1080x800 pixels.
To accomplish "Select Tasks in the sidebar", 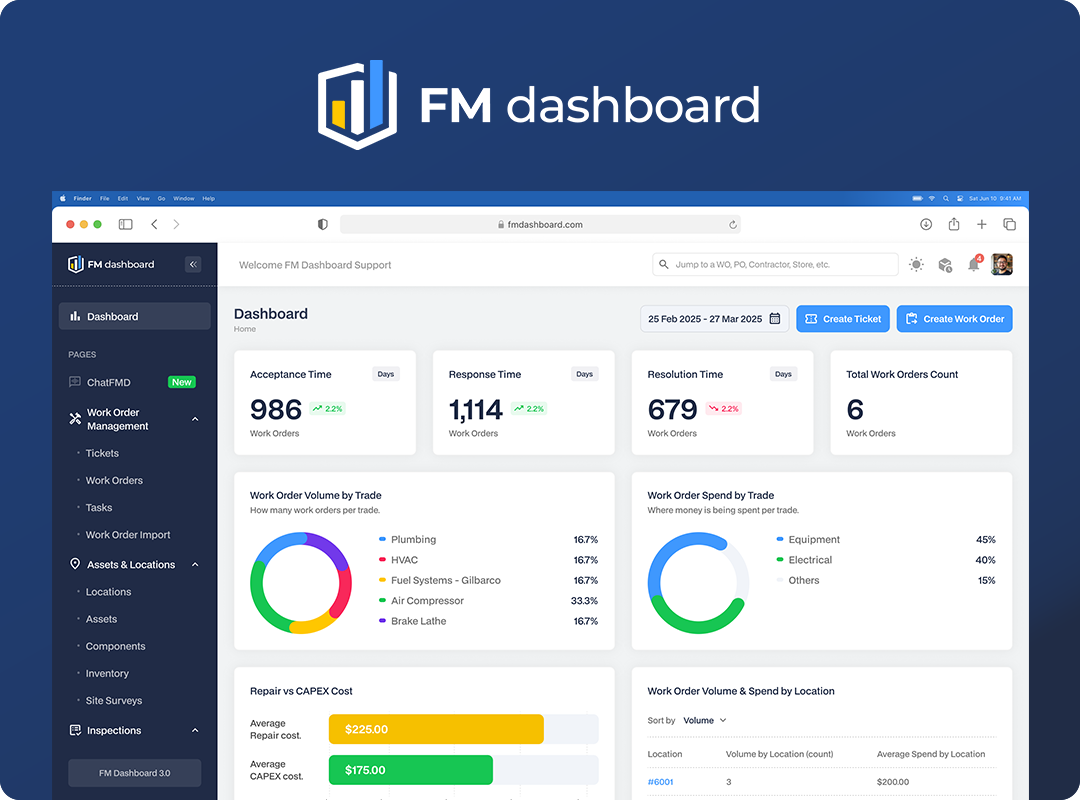I will (98, 508).
